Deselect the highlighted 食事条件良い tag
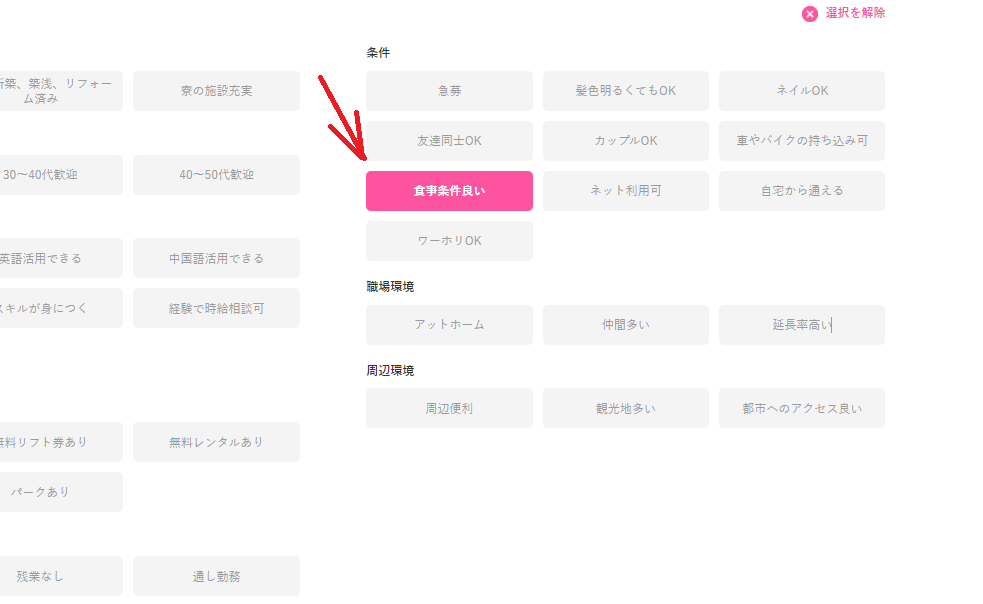This screenshot has height=604, width=983. [x=449, y=191]
